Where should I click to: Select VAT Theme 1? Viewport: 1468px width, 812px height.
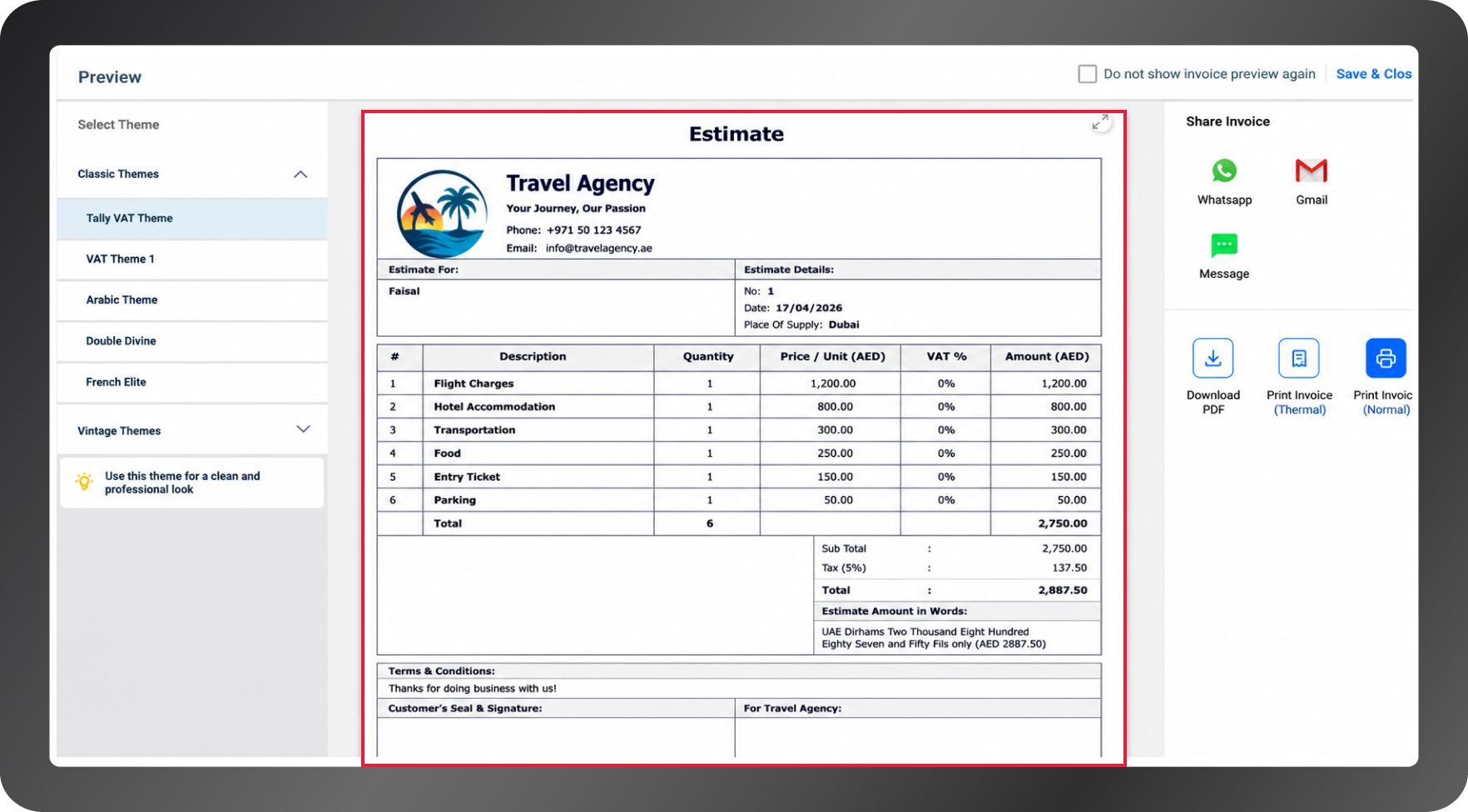point(192,259)
